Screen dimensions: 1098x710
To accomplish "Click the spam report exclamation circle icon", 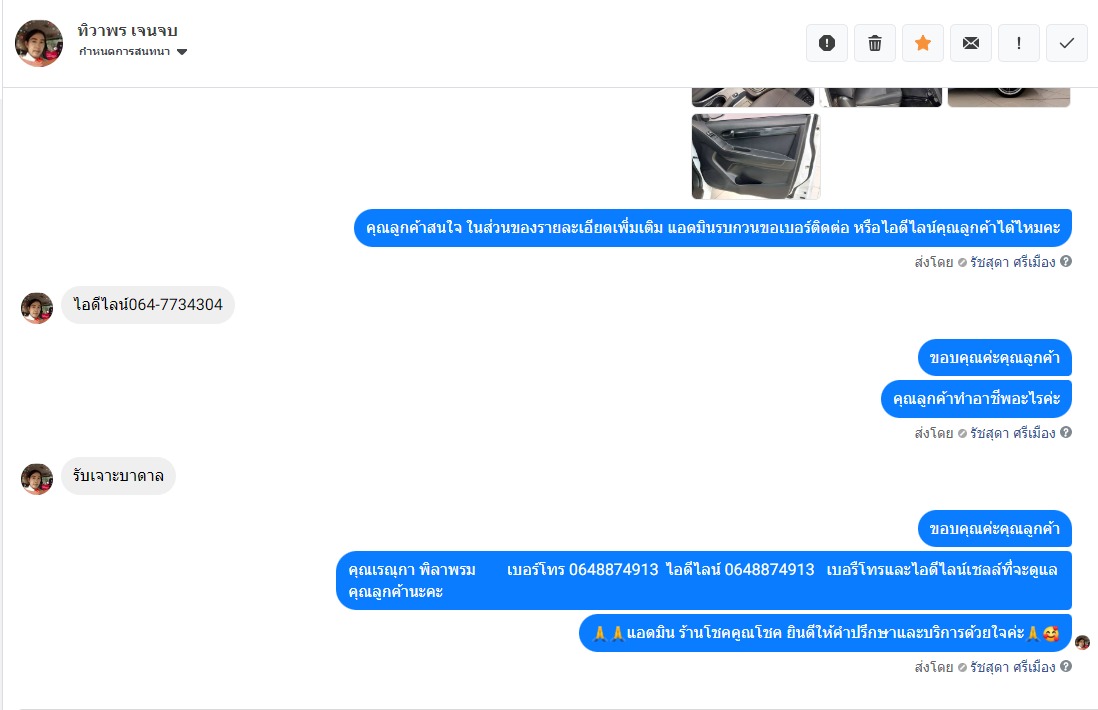I will (827, 43).
